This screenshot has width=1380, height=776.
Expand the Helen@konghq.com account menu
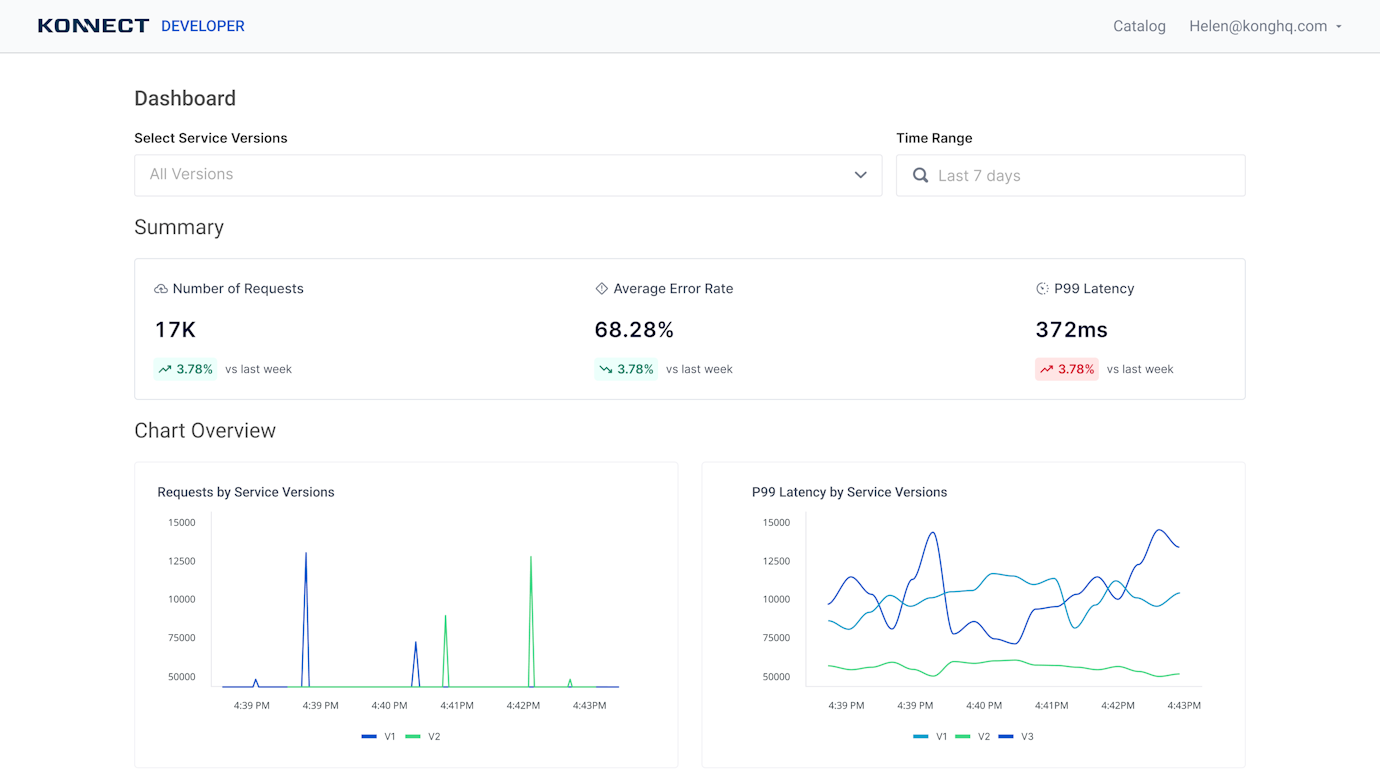click(x=1265, y=26)
